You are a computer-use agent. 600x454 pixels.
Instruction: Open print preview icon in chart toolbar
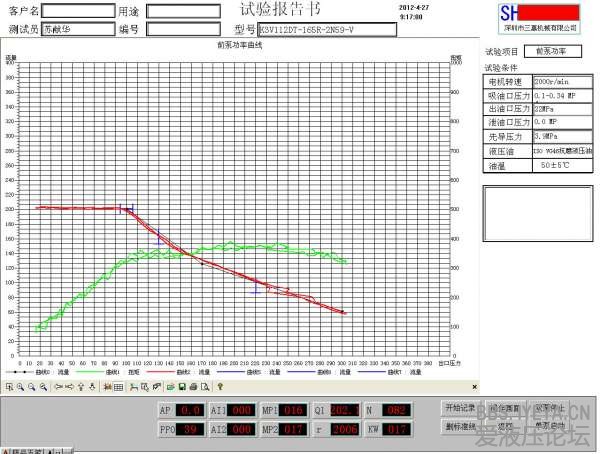[x=204, y=386]
